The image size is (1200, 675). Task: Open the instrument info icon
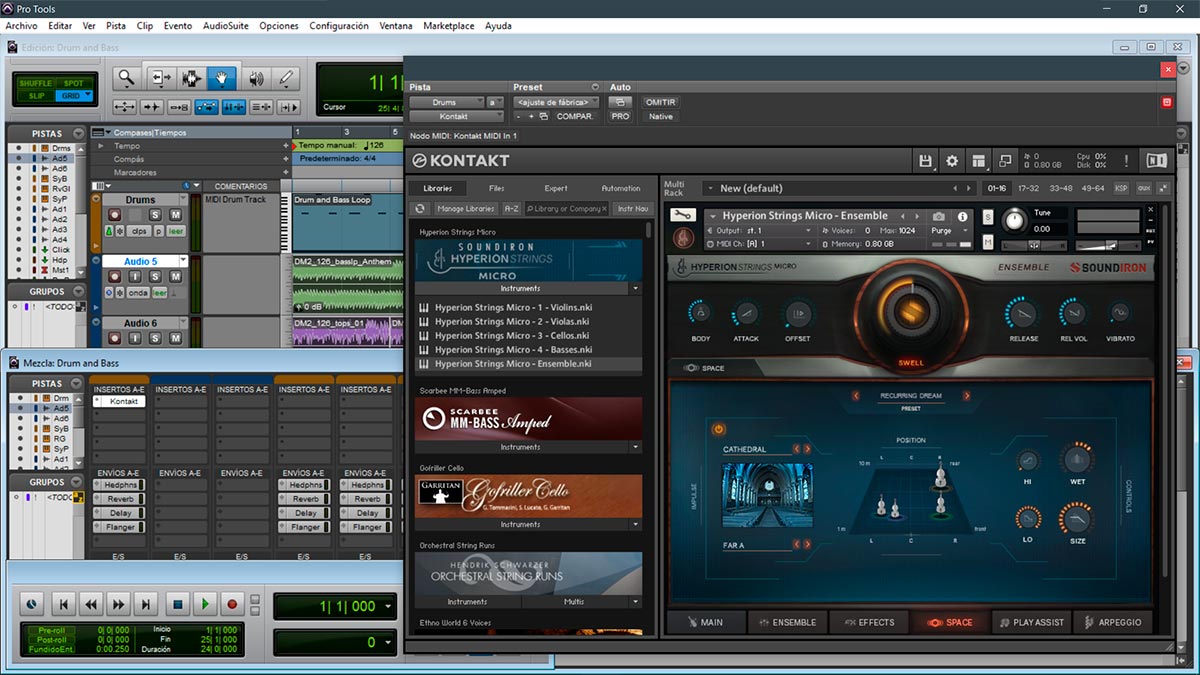tap(963, 216)
